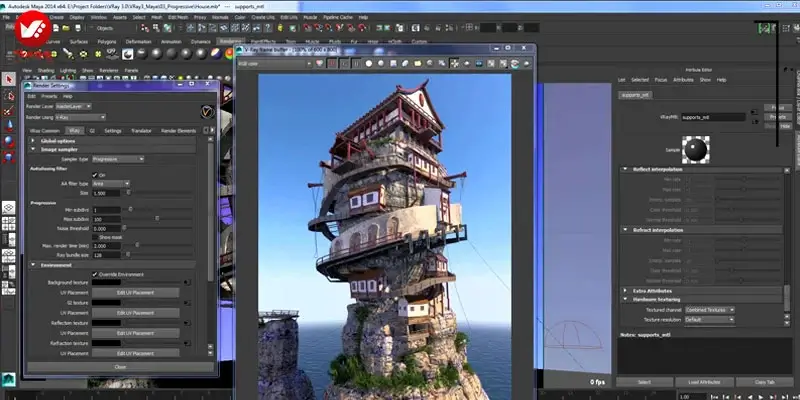
Task: Pick the blue cone Move tool
Action: pyautogui.click(x=9, y=126)
